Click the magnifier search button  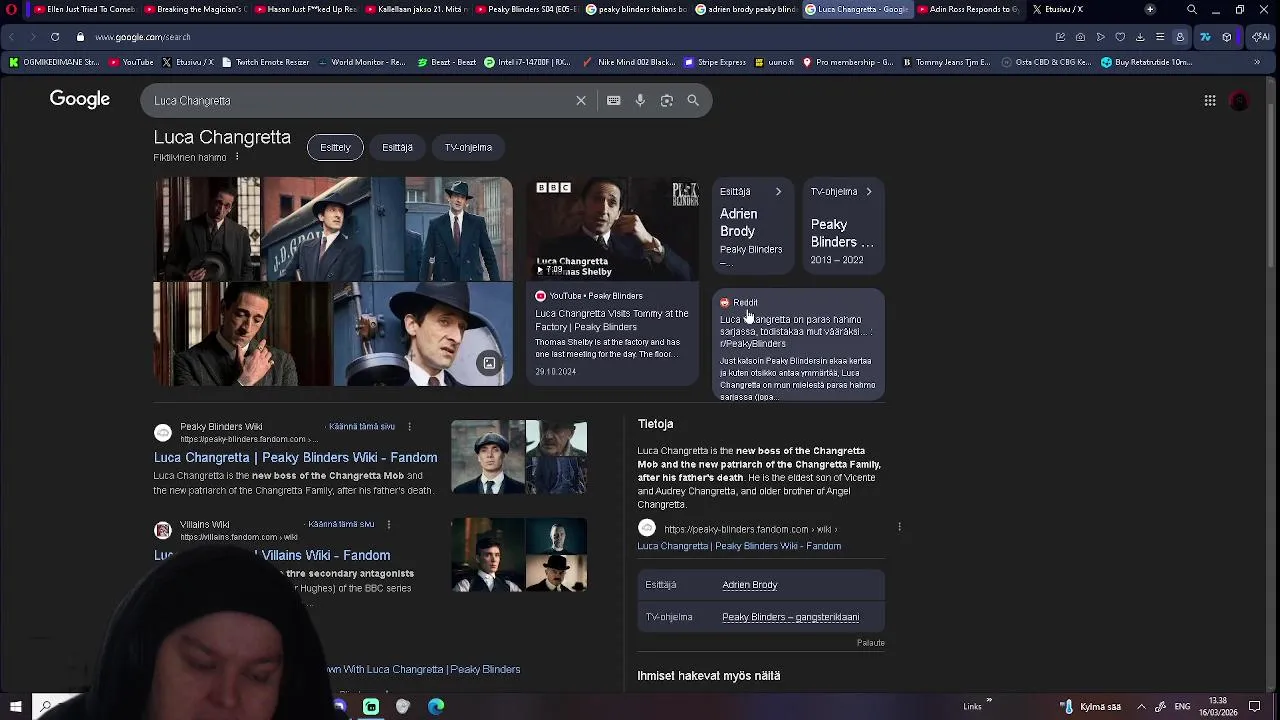[693, 100]
